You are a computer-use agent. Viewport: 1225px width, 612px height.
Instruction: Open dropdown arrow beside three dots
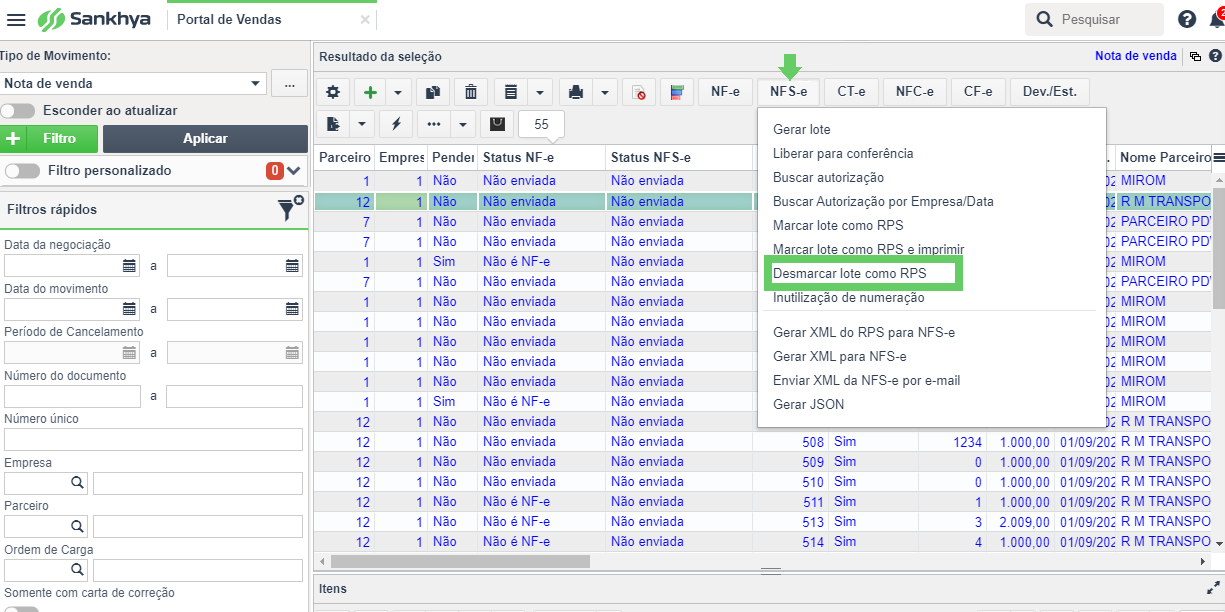(462, 124)
